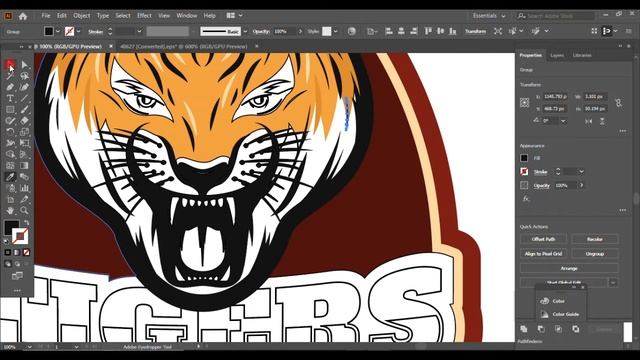Select the Type tool
The width and height of the screenshot is (640, 360).
(x=10, y=98)
